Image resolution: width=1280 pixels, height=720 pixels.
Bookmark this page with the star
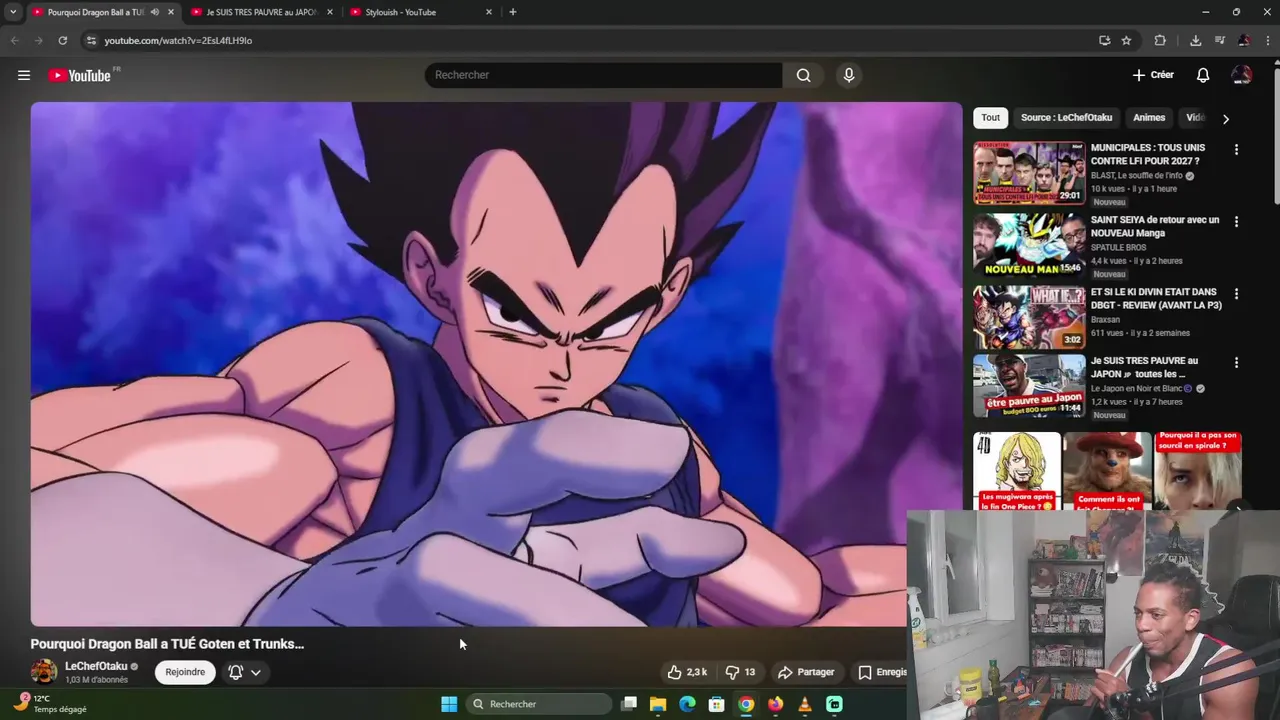(1126, 40)
